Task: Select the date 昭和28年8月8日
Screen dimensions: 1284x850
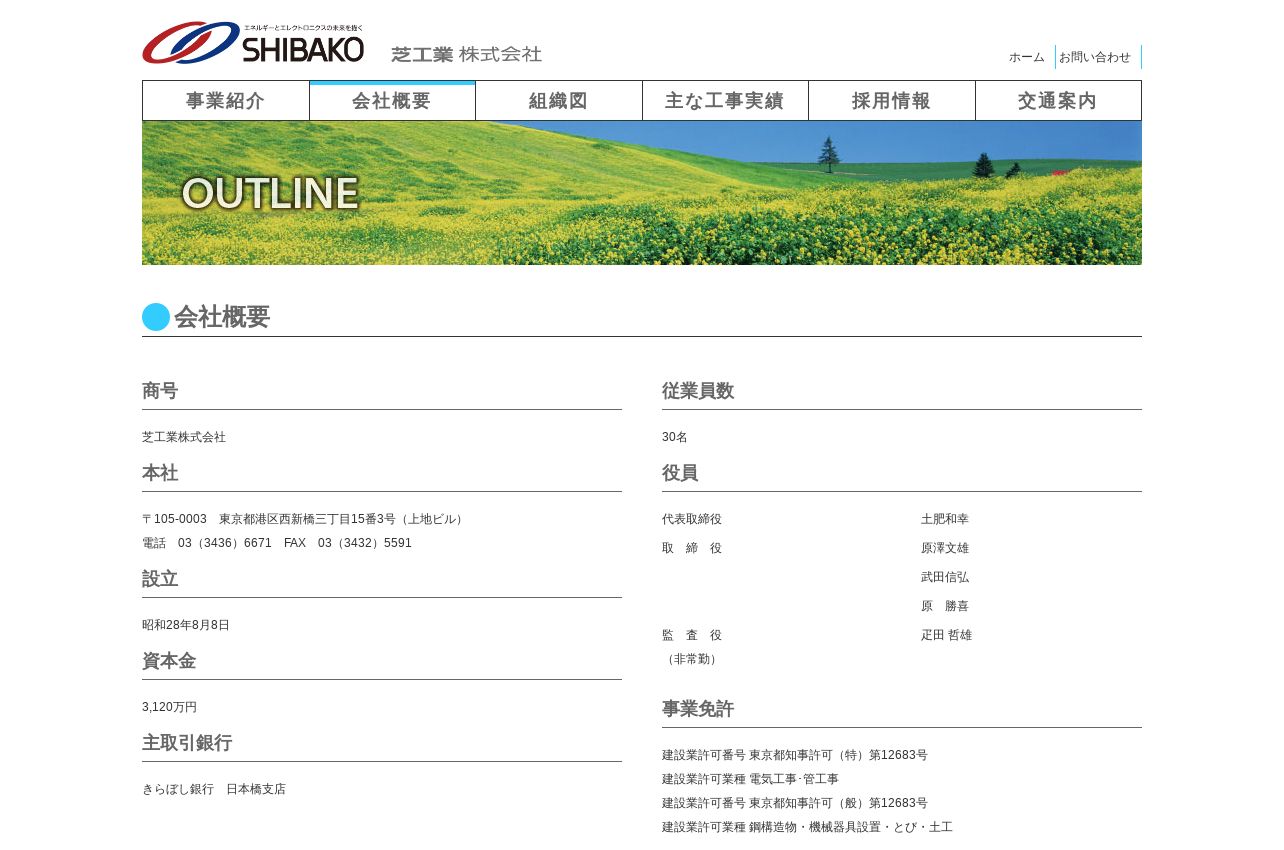Action: [186, 625]
